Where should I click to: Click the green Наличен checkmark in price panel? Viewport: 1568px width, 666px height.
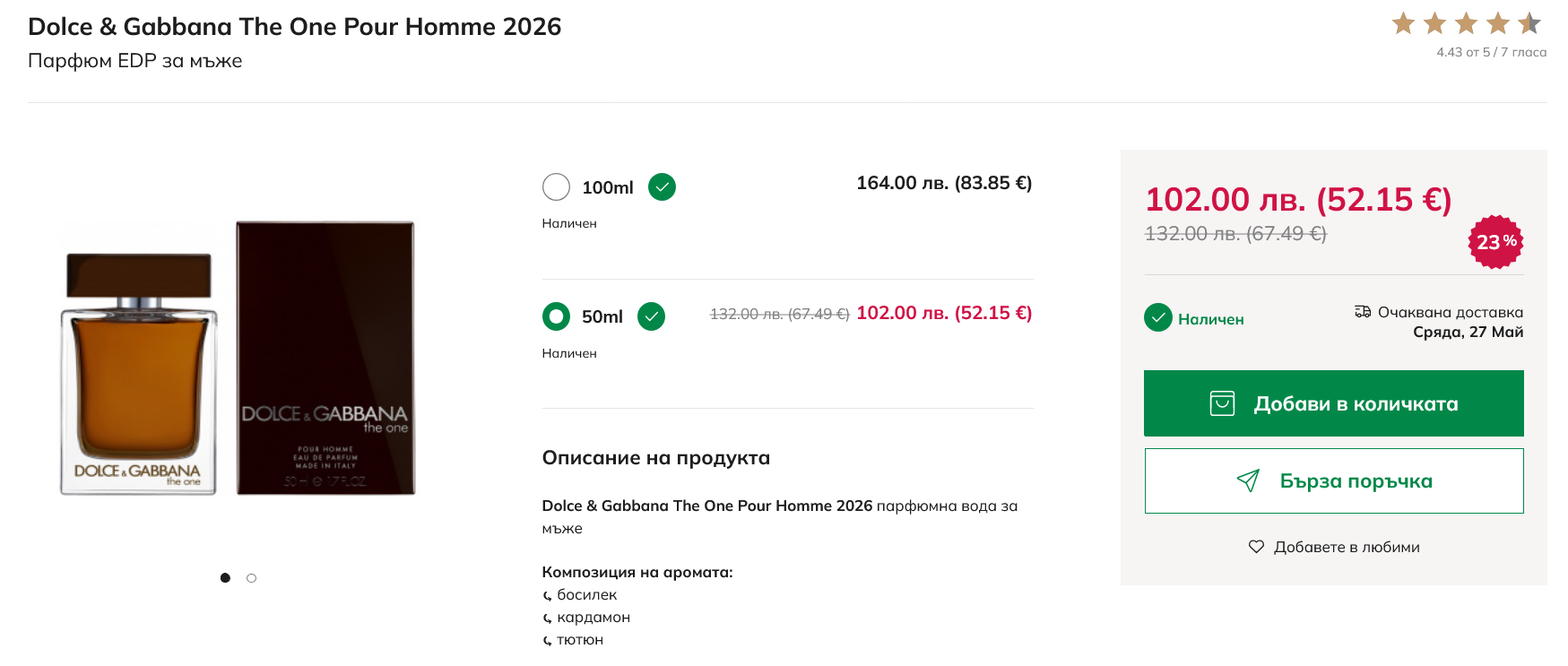coord(1158,317)
